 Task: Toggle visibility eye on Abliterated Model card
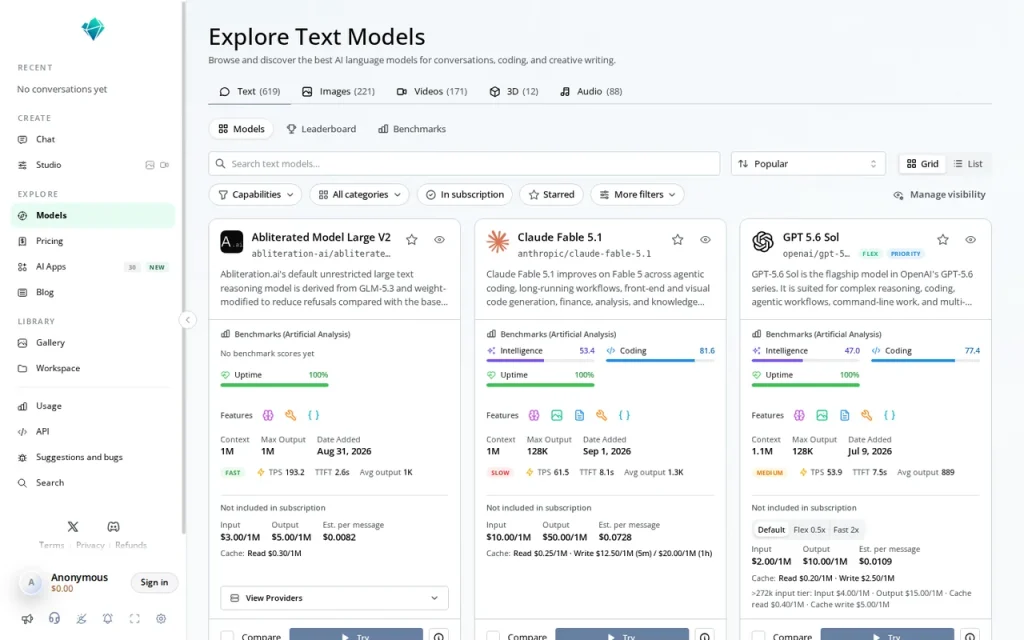point(440,240)
